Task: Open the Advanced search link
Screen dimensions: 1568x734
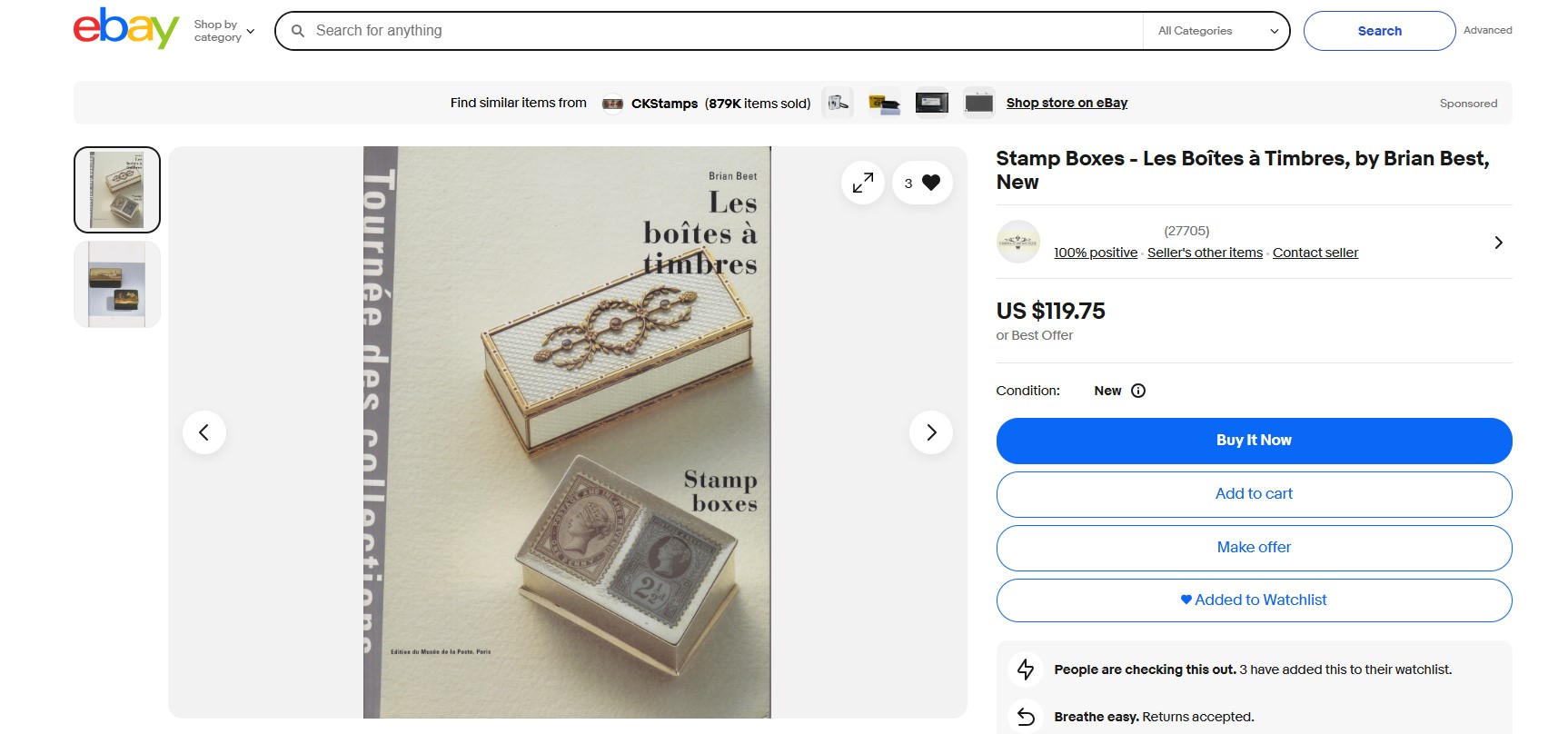Action: (1487, 30)
